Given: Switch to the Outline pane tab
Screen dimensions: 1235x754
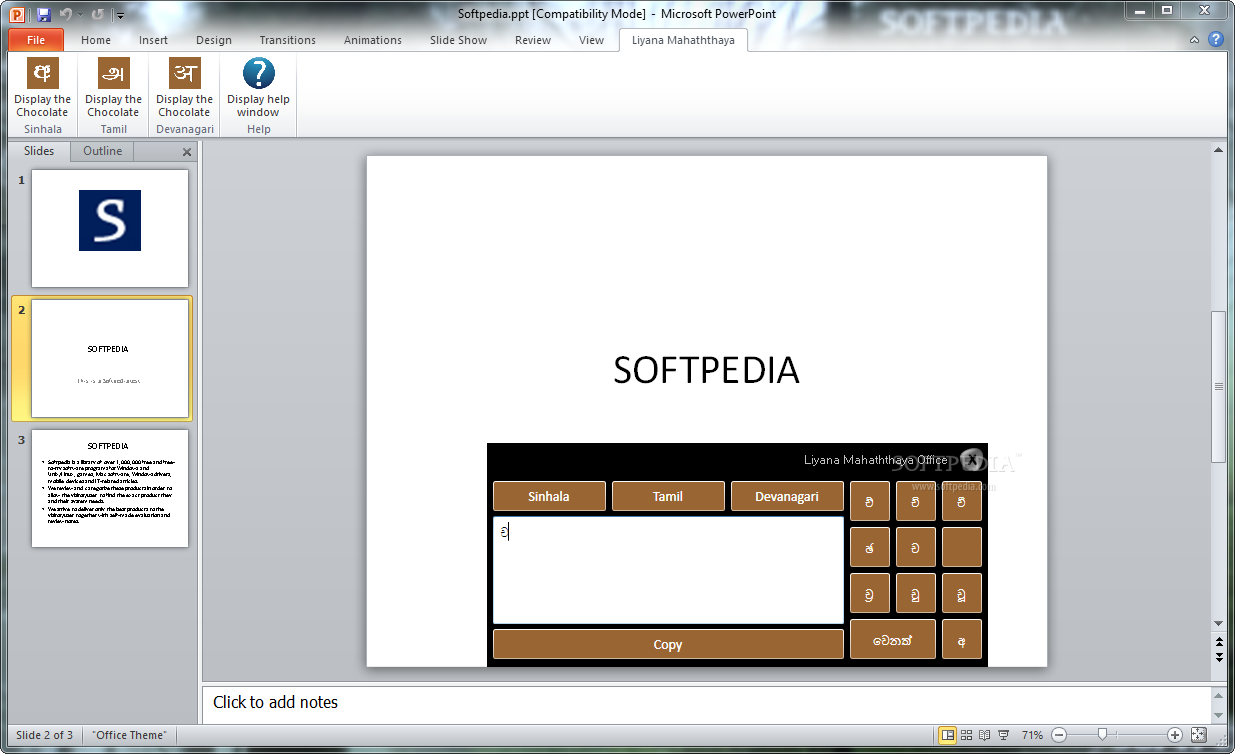Looking at the screenshot, I should (x=103, y=152).
